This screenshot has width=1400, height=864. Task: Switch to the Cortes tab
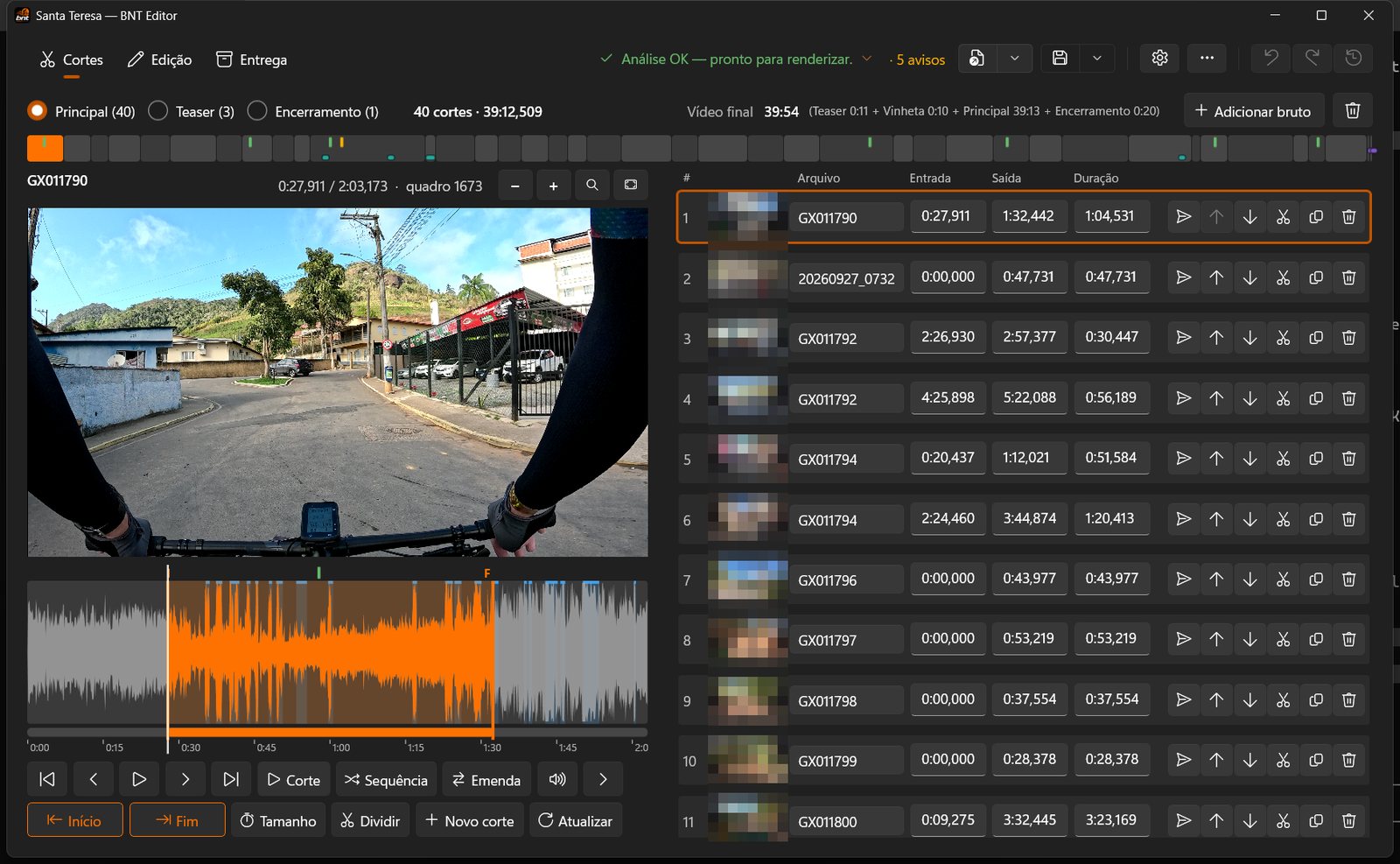click(72, 60)
